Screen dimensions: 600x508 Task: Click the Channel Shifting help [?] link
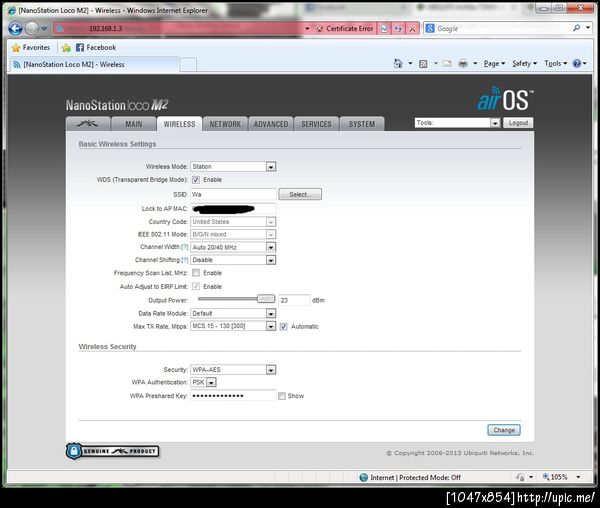click(x=184, y=260)
